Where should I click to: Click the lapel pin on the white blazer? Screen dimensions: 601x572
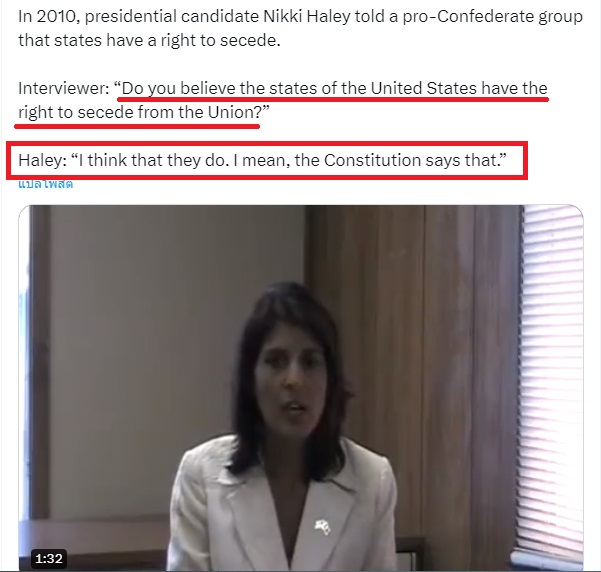pyautogui.click(x=322, y=527)
